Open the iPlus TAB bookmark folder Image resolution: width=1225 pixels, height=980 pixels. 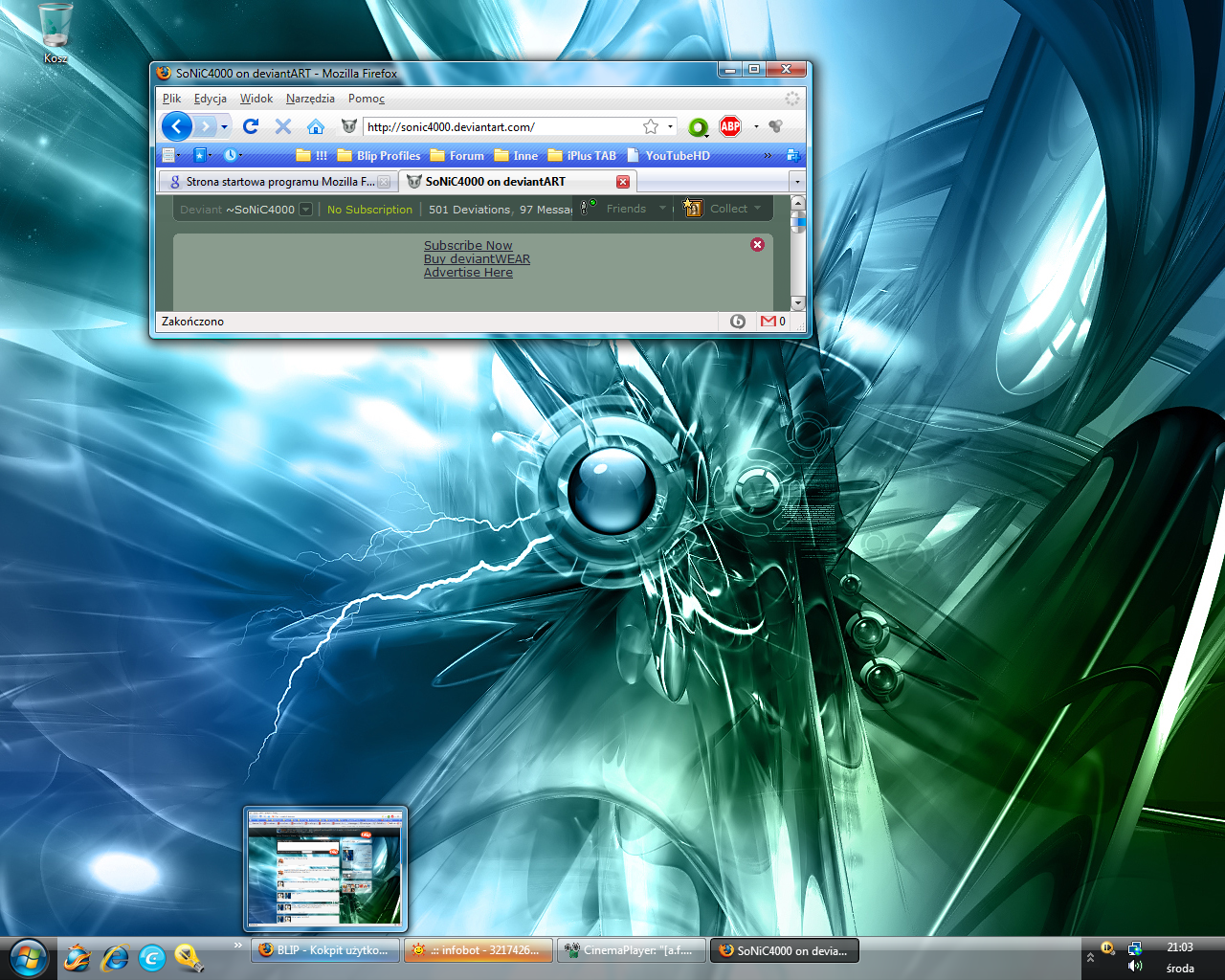coord(582,156)
